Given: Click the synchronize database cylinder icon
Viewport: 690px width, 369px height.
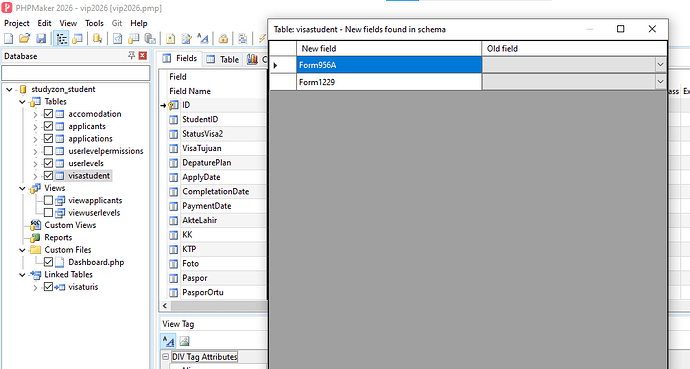Looking at the screenshot, I should (x=97, y=39).
